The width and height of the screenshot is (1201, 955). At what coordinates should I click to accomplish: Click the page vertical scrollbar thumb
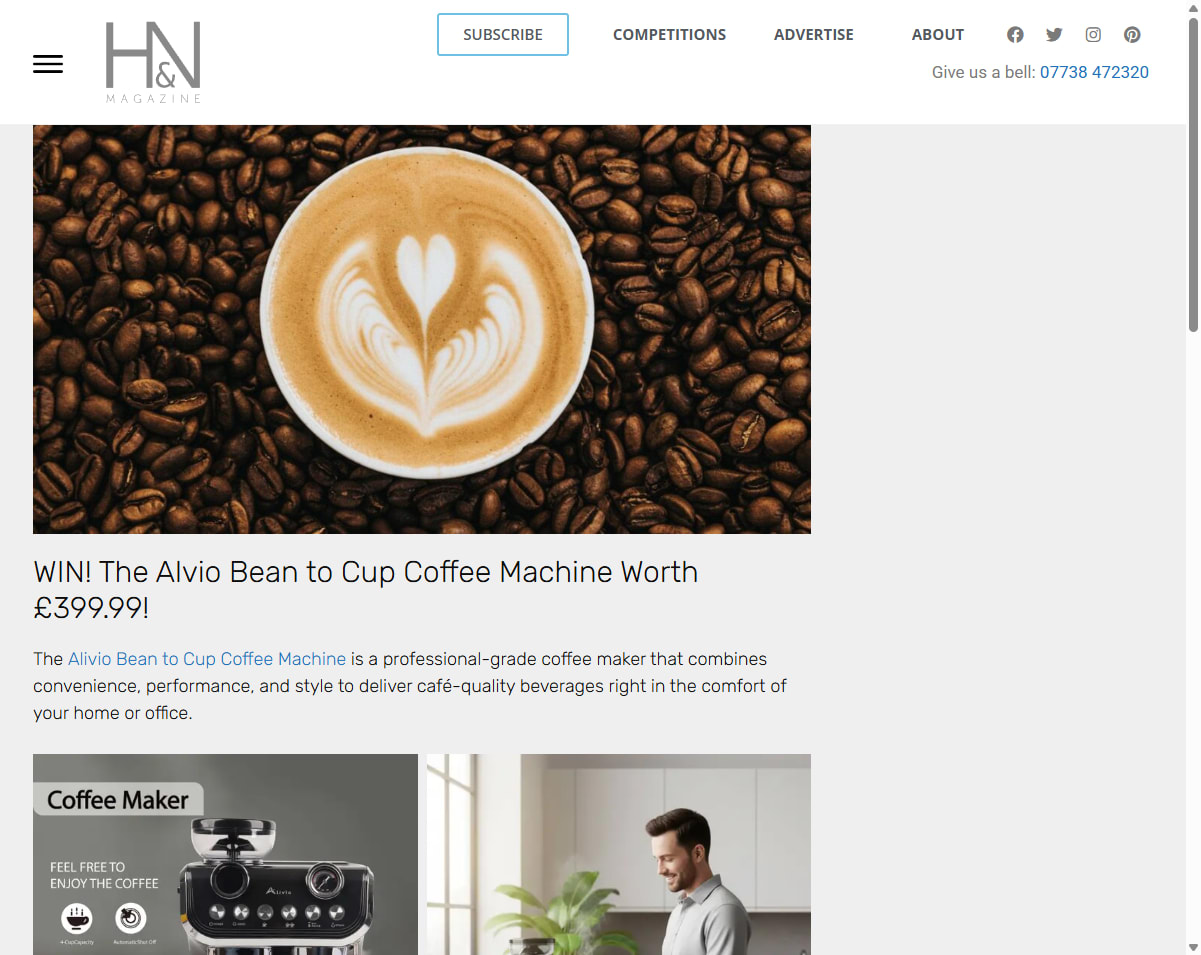point(1193,175)
